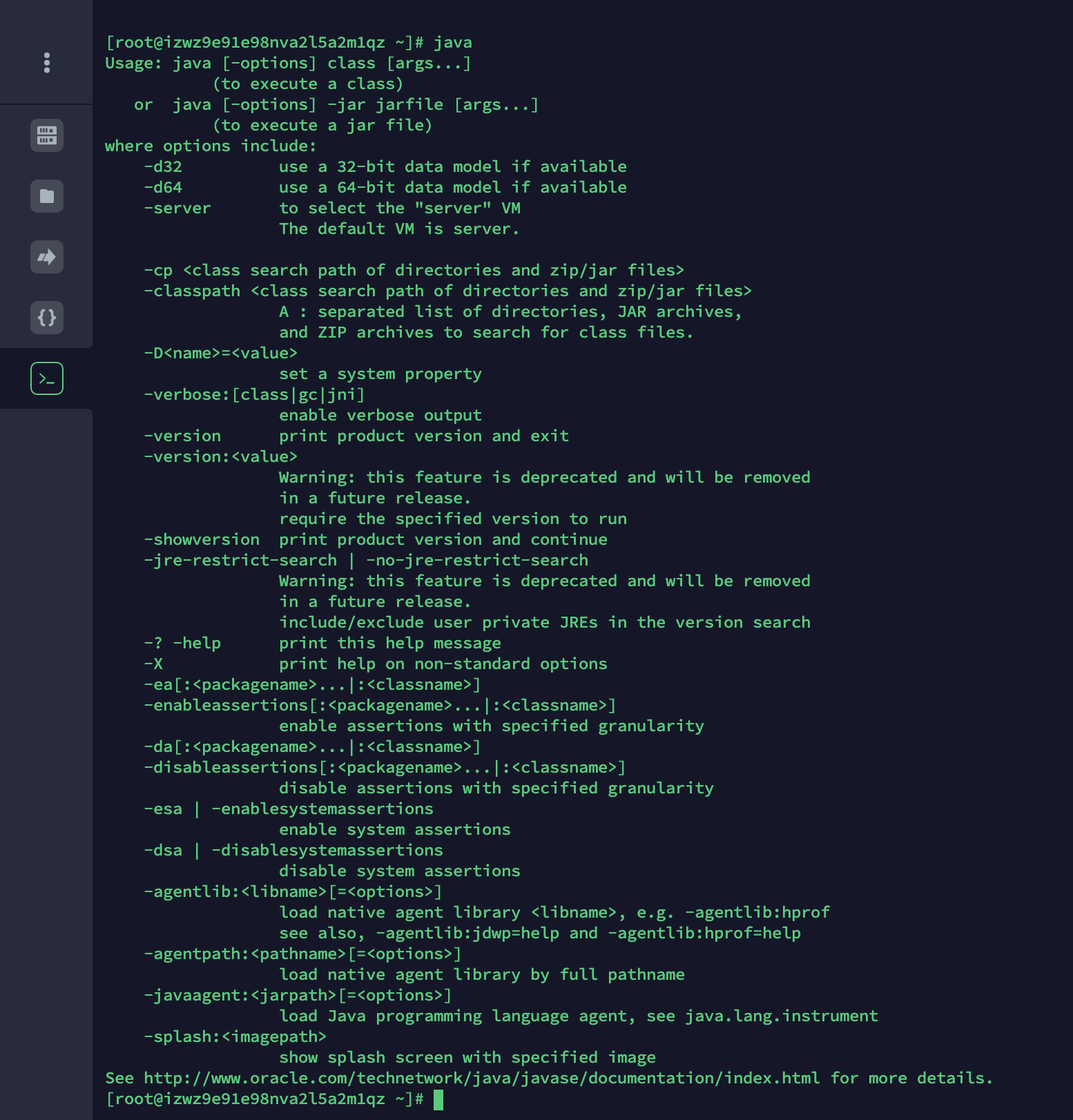Viewport: 1073px width, 1120px height.
Task: Open the port forwarding arrow icon
Action: pyautogui.click(x=46, y=257)
